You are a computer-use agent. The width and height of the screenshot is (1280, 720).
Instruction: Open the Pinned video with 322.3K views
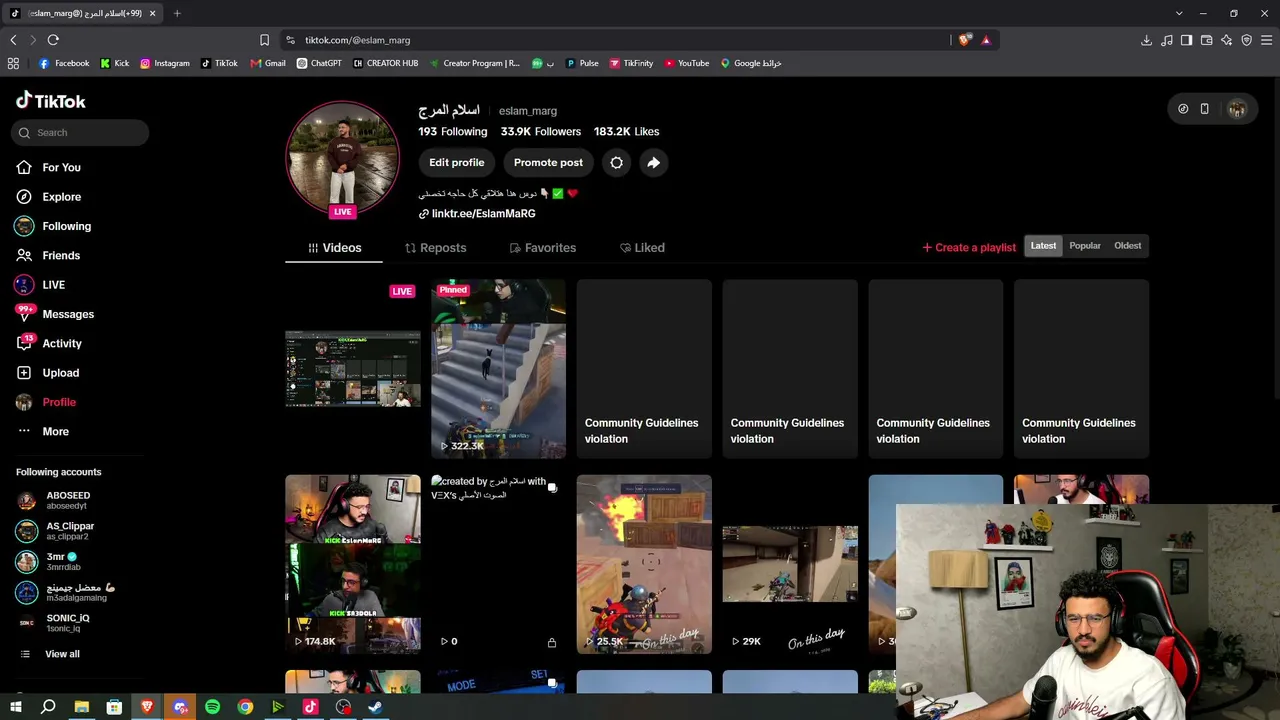498,369
